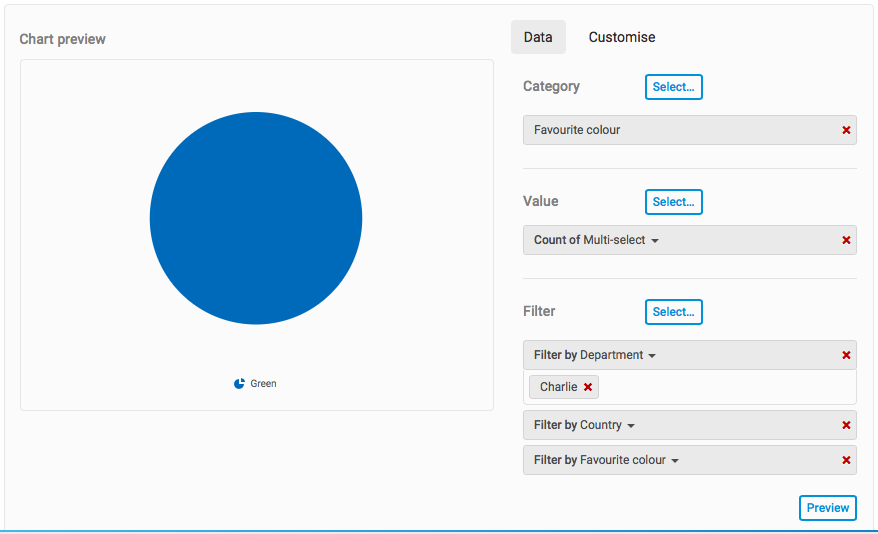The height and width of the screenshot is (534, 878).
Task: Click Select button next to Filter
Action: tap(673, 312)
